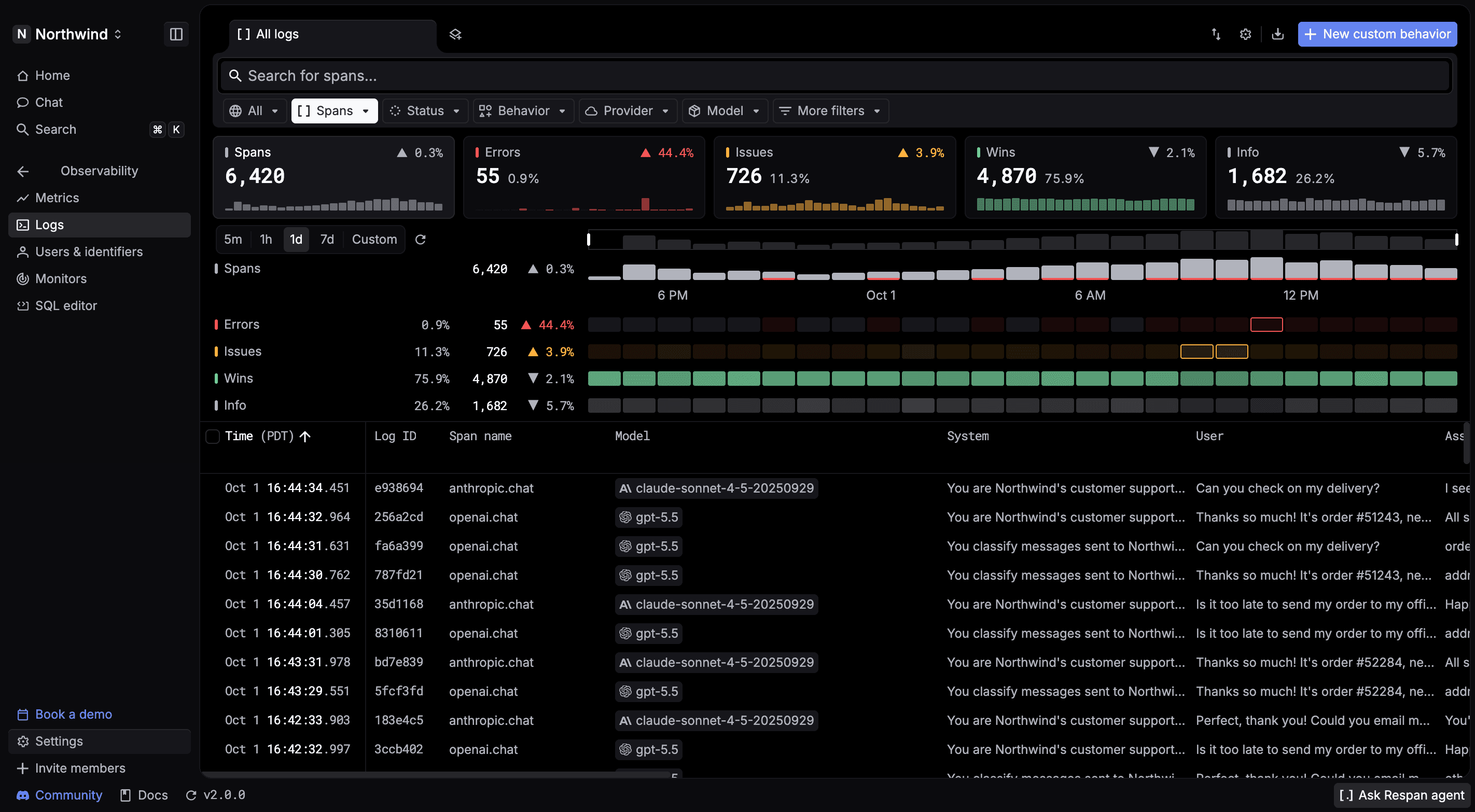Viewport: 1475px width, 812px height.
Task: Click the Search item in sidebar
Action: [x=100, y=130]
